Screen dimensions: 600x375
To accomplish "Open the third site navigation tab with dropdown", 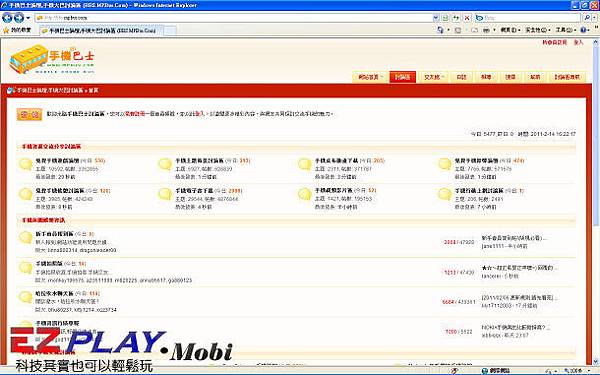I will coord(434,77).
